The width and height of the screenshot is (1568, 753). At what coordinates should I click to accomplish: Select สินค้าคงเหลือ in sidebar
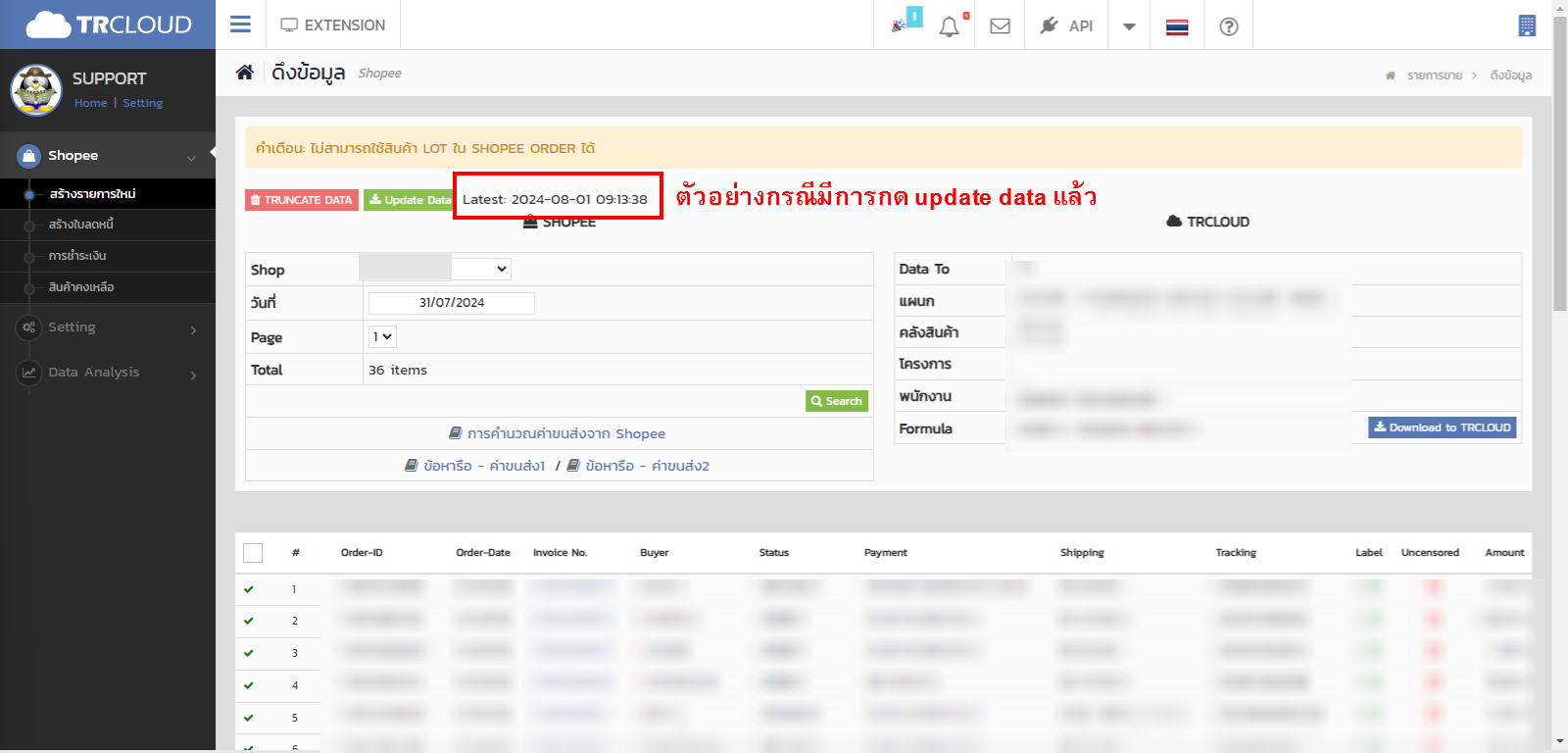point(81,287)
